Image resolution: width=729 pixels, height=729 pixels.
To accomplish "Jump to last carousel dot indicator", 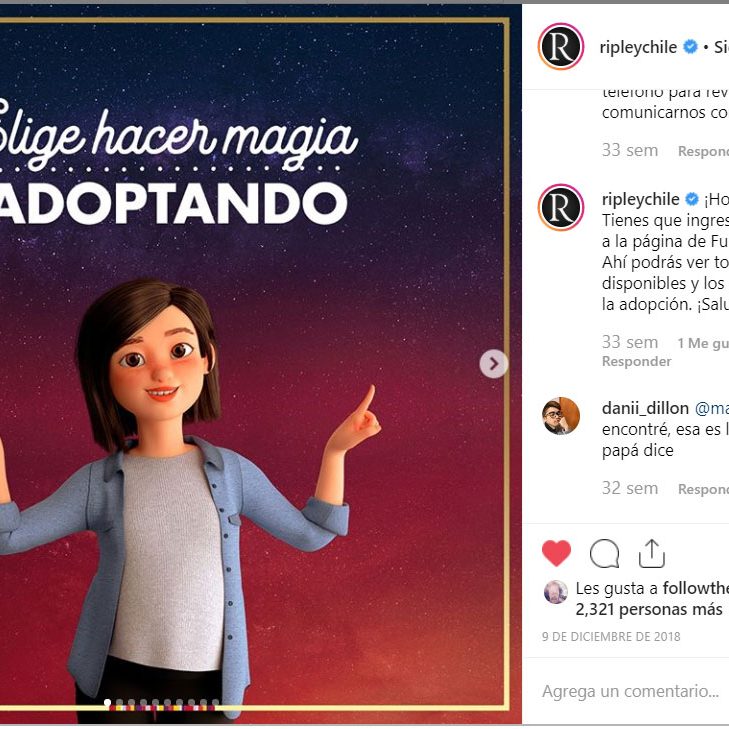I will [215, 702].
